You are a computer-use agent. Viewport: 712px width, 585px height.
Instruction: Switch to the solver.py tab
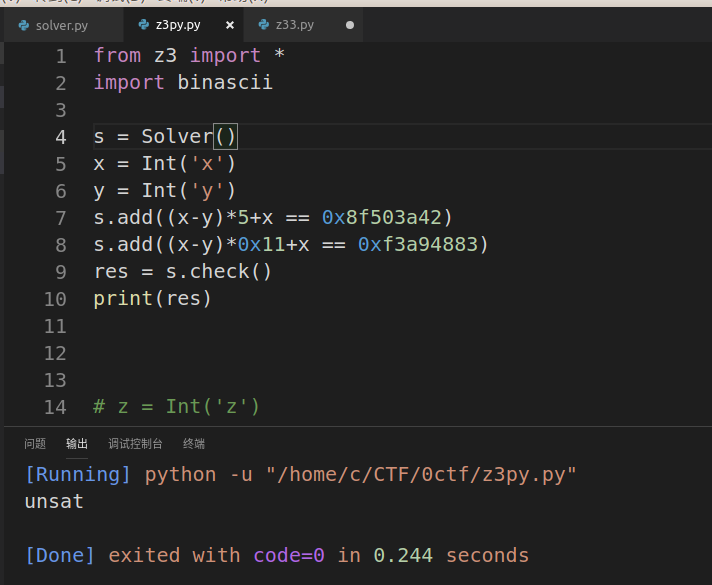(x=62, y=25)
